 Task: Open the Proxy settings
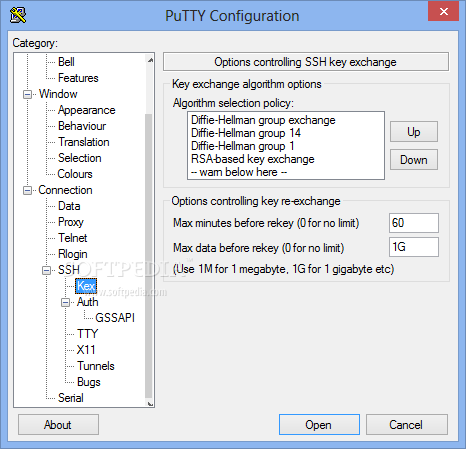(70, 222)
